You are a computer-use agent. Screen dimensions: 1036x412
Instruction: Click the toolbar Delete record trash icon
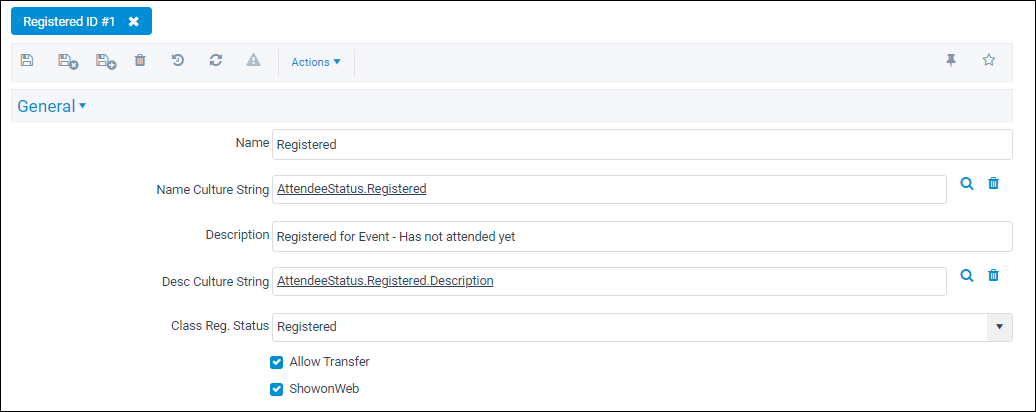click(x=140, y=61)
